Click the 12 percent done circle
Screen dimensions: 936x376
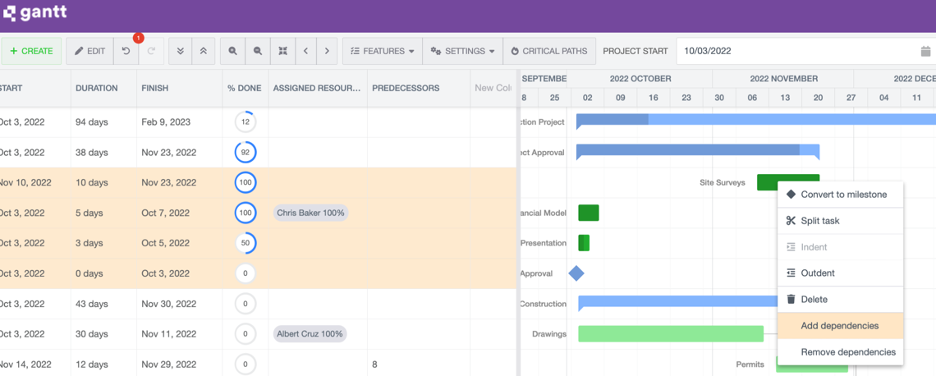pyautogui.click(x=245, y=122)
